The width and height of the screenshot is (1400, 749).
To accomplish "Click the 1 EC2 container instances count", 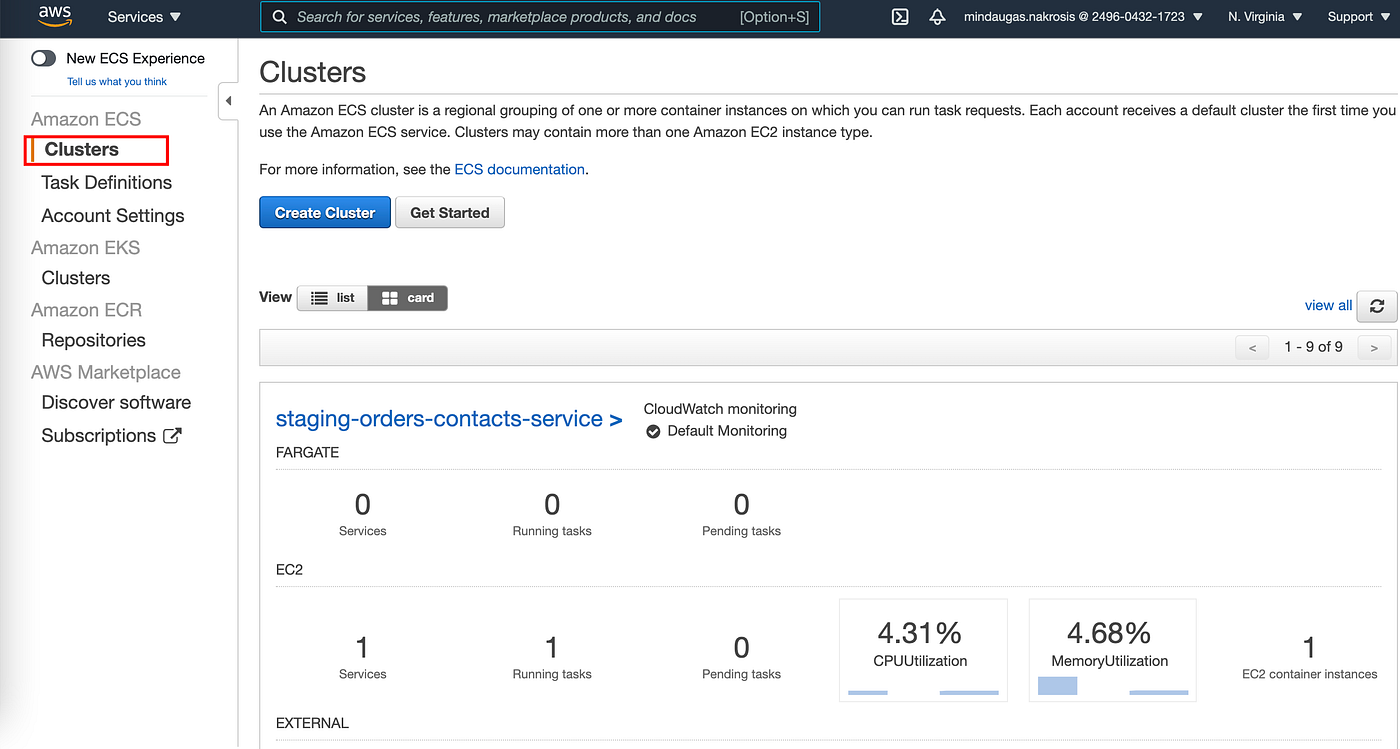I will tap(1310, 647).
